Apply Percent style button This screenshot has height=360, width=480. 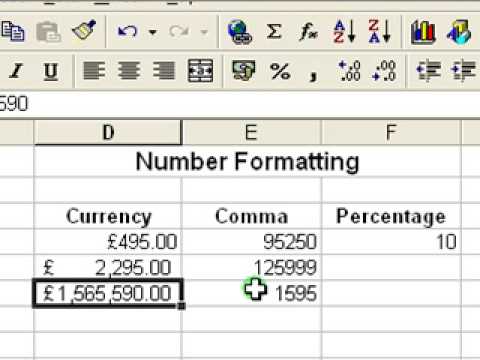tap(280, 71)
